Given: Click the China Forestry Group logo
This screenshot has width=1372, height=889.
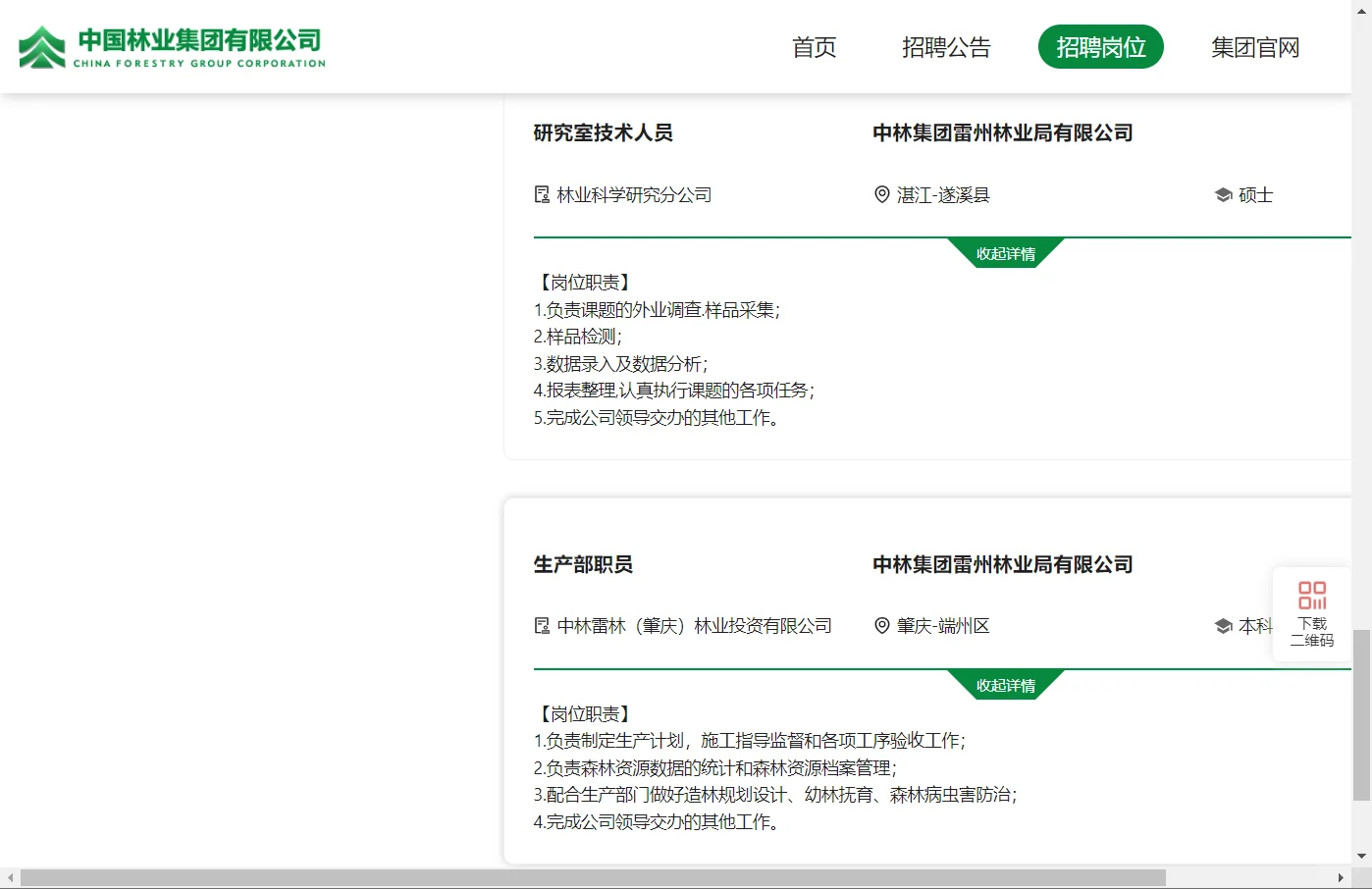Looking at the screenshot, I should coord(173,47).
